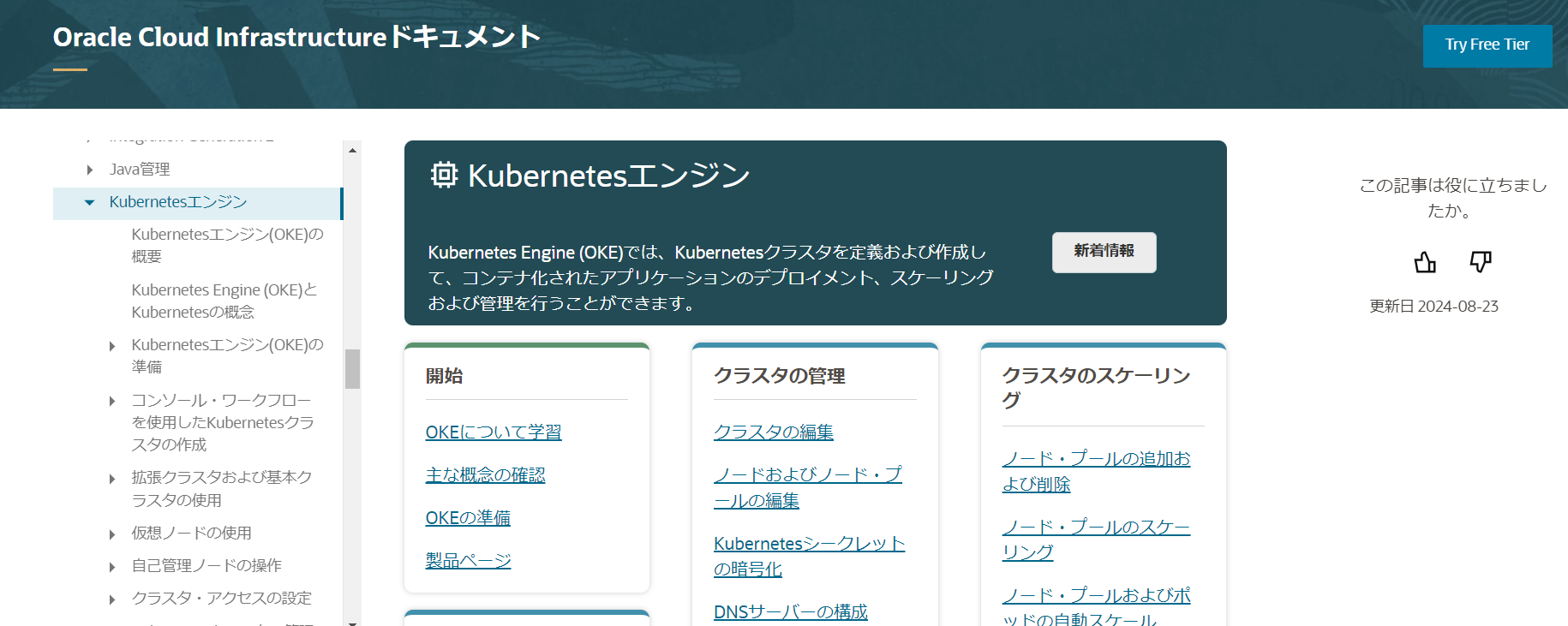Expand 自己管理ノードの操作 arrow
The height and width of the screenshot is (626, 1568).
(x=112, y=567)
